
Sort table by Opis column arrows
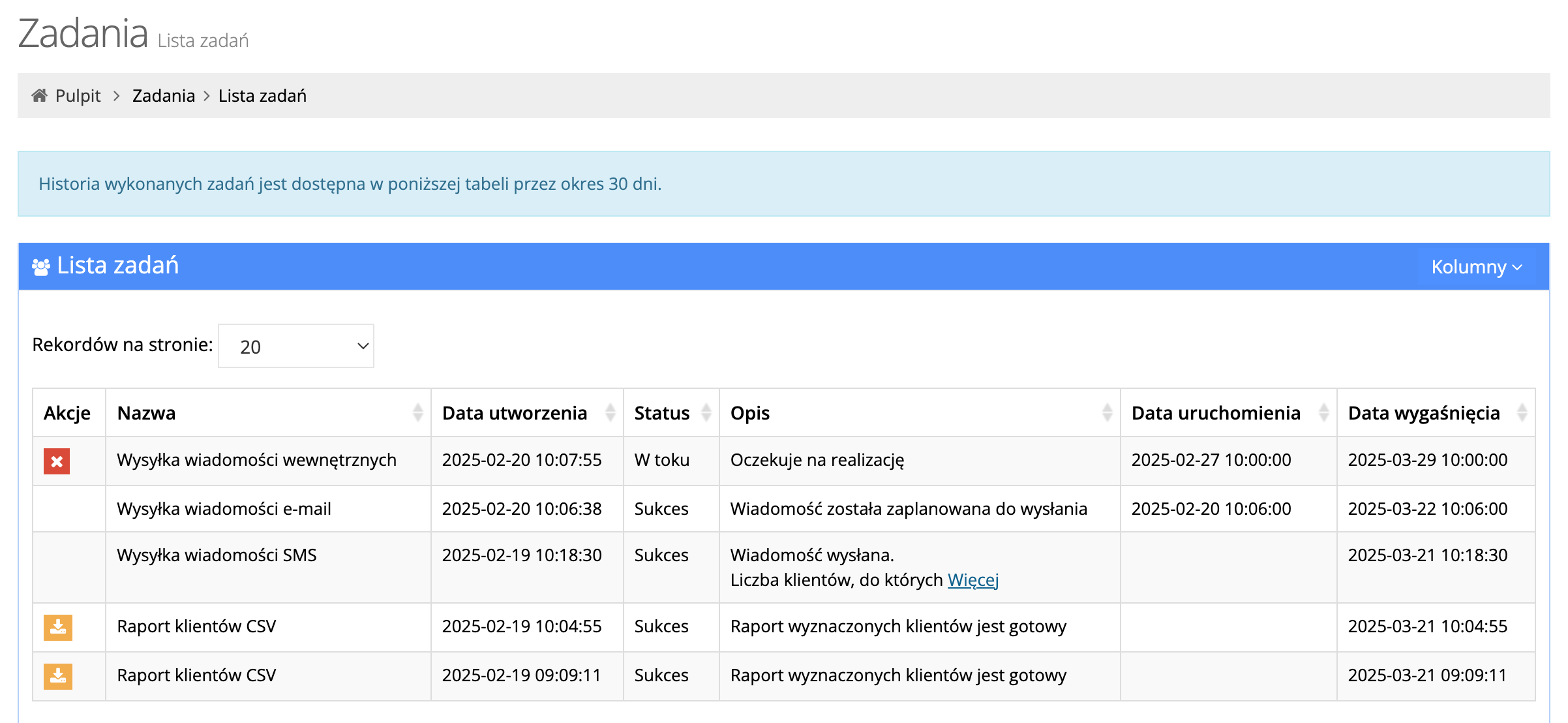click(x=1107, y=412)
